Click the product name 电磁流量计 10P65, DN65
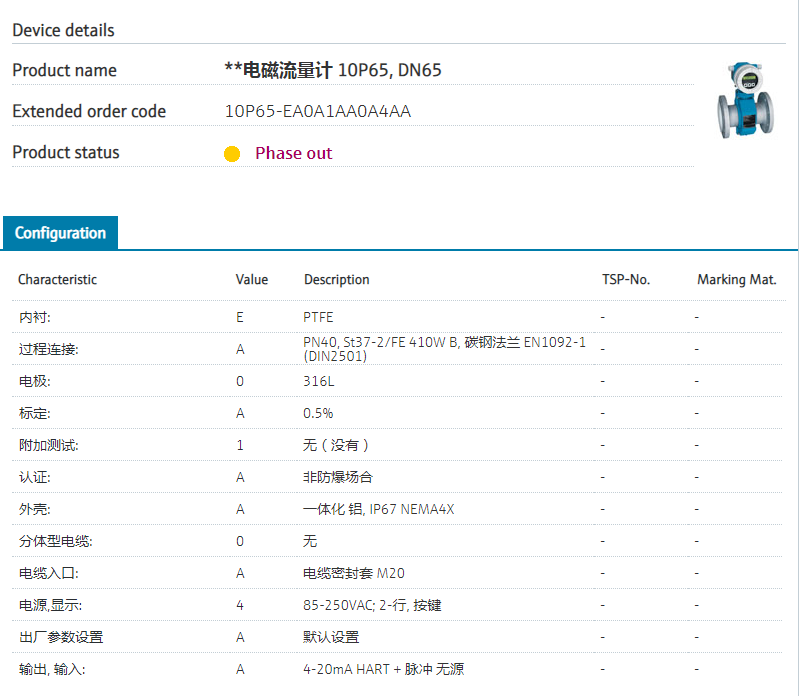799x696 pixels. [x=333, y=70]
